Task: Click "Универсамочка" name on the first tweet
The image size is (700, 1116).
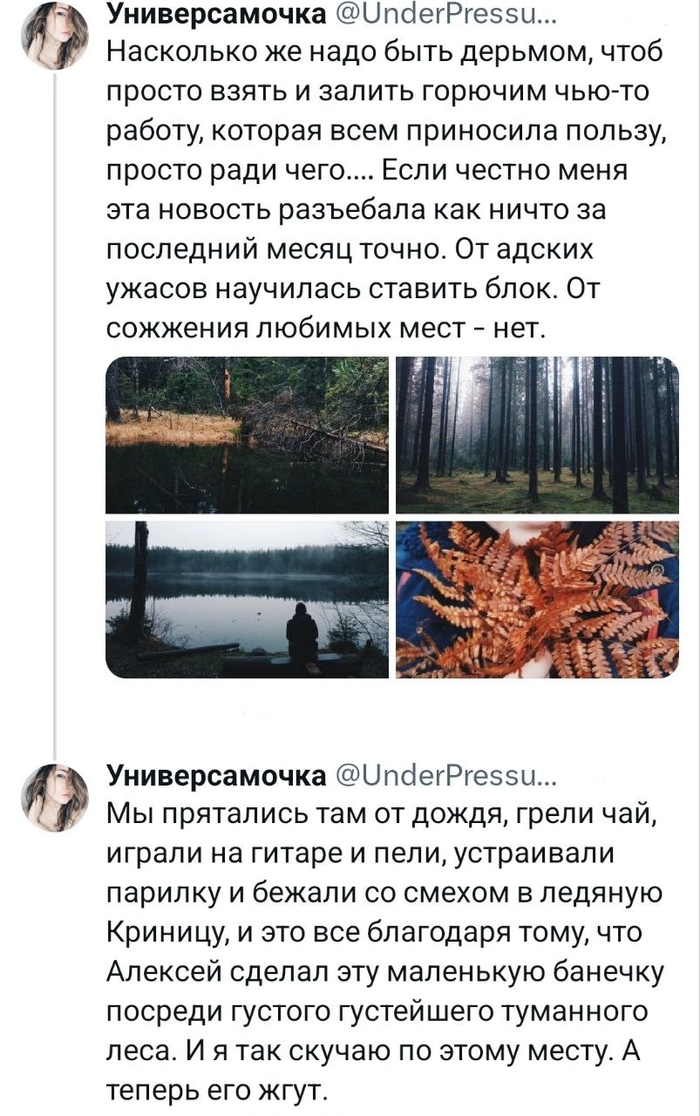Action: point(215,14)
